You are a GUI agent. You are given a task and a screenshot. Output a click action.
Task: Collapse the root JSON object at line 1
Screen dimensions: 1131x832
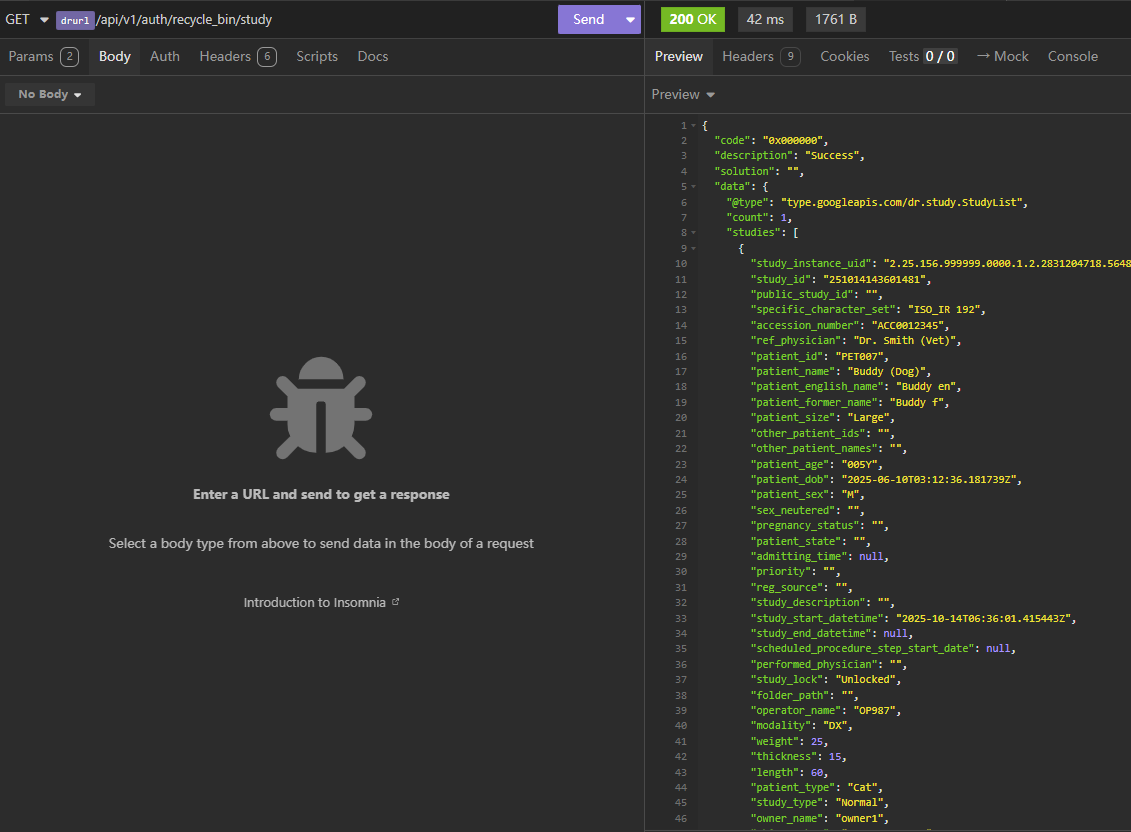[x=693, y=125]
